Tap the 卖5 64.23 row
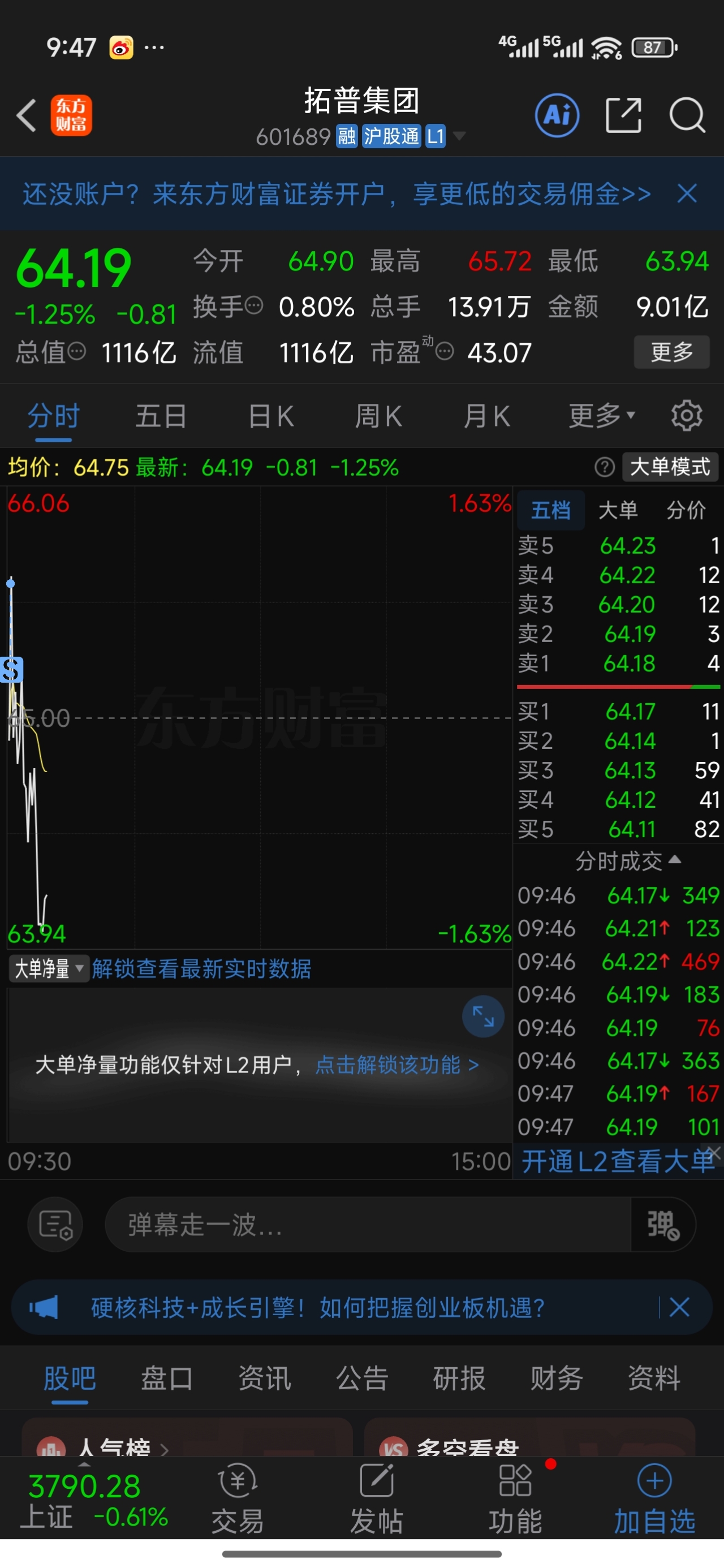The image size is (724, 1568). coord(619,546)
